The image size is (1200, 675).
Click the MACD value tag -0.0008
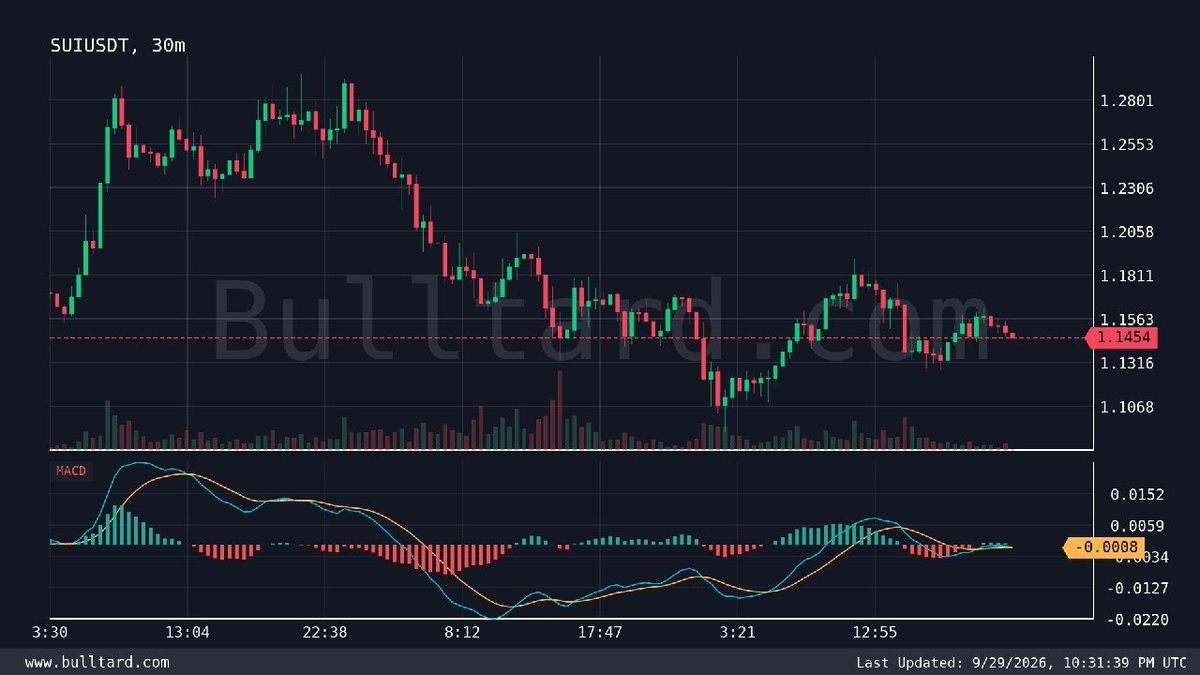click(1103, 547)
